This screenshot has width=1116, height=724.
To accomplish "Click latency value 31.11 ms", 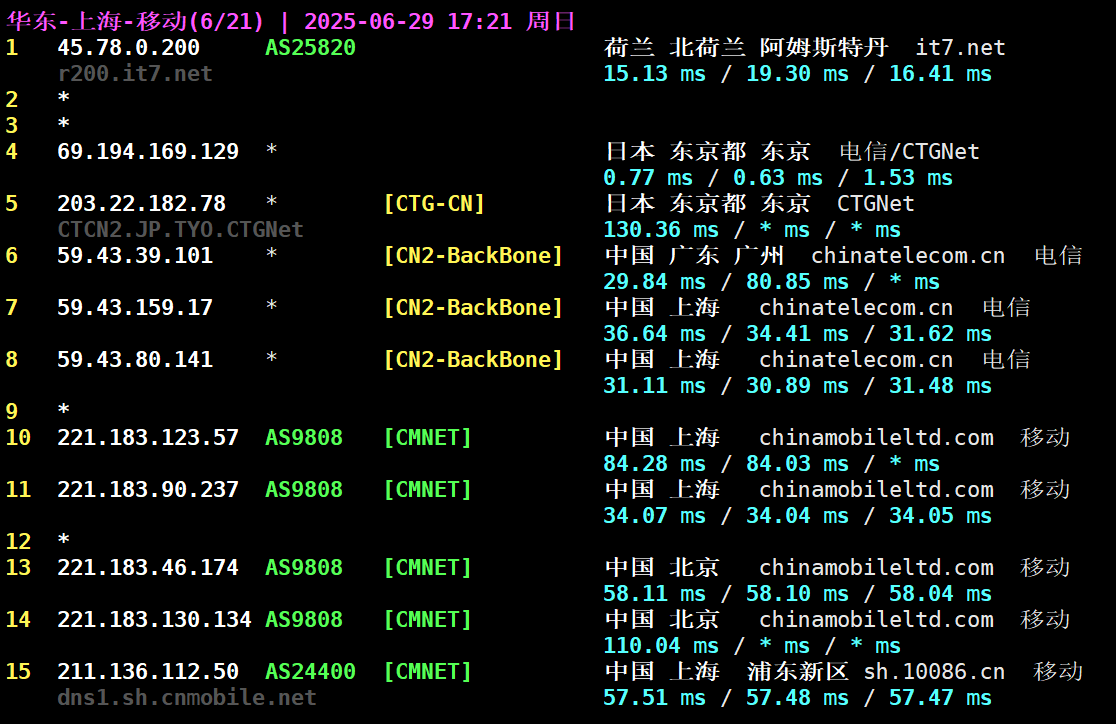I will (655, 385).
